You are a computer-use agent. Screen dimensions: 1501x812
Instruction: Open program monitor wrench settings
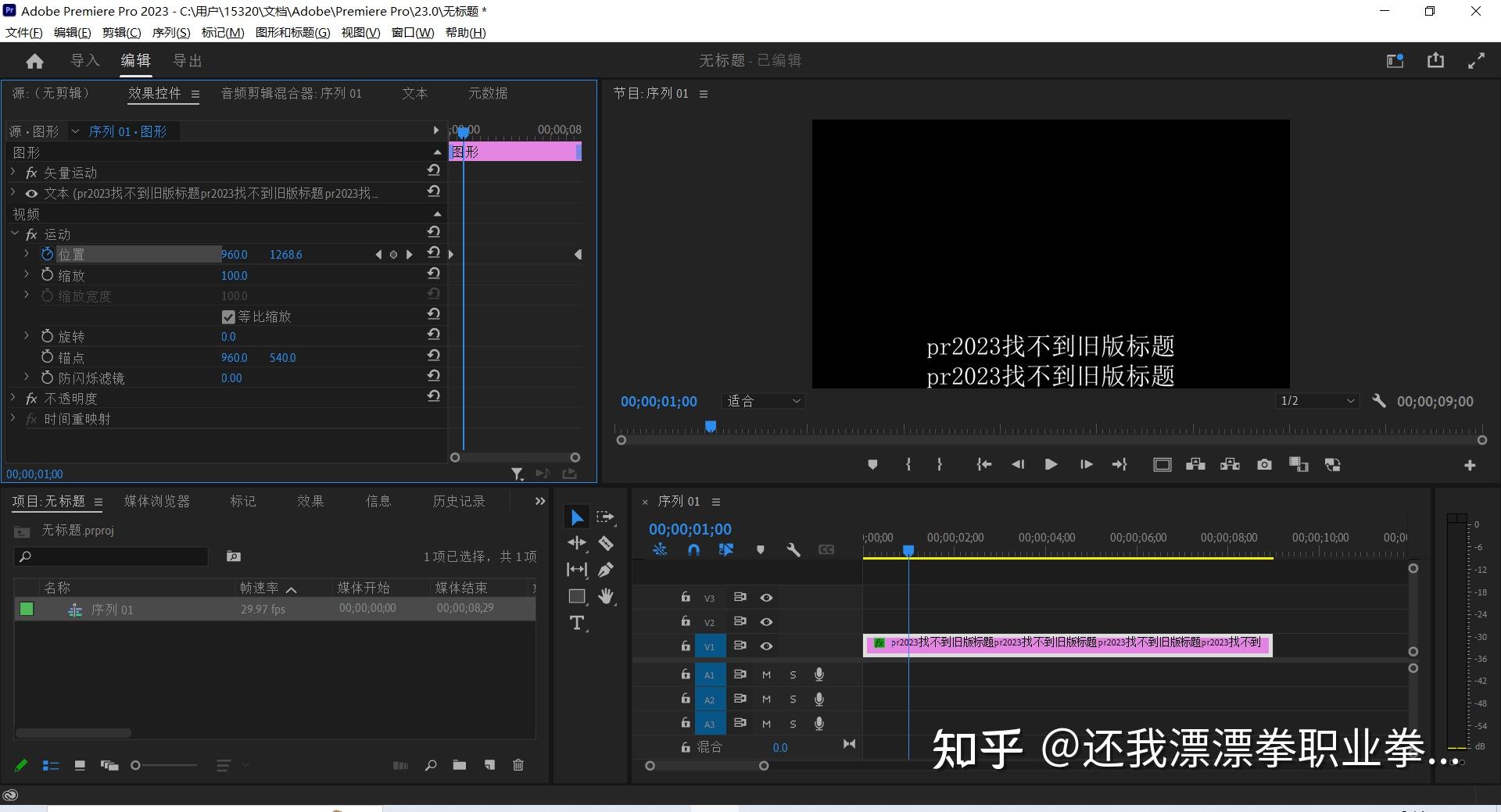(1379, 401)
